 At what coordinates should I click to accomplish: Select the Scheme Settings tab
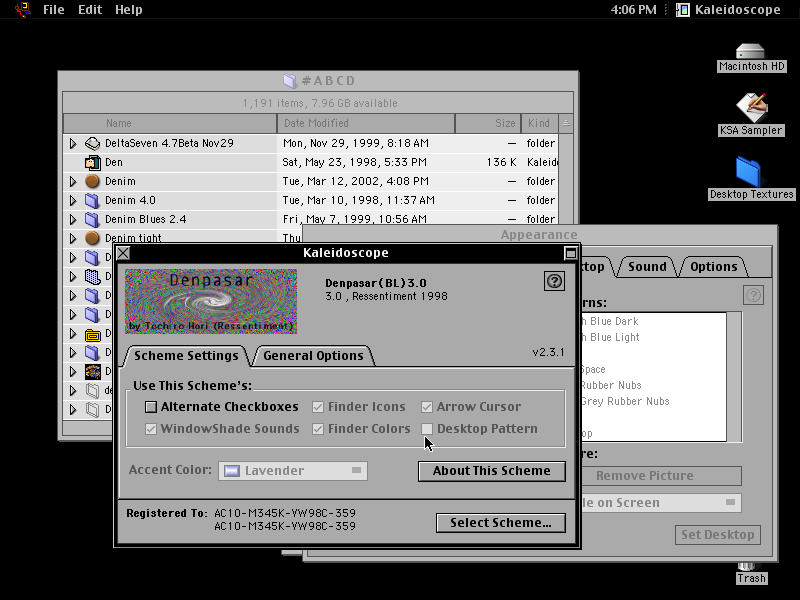(x=186, y=356)
